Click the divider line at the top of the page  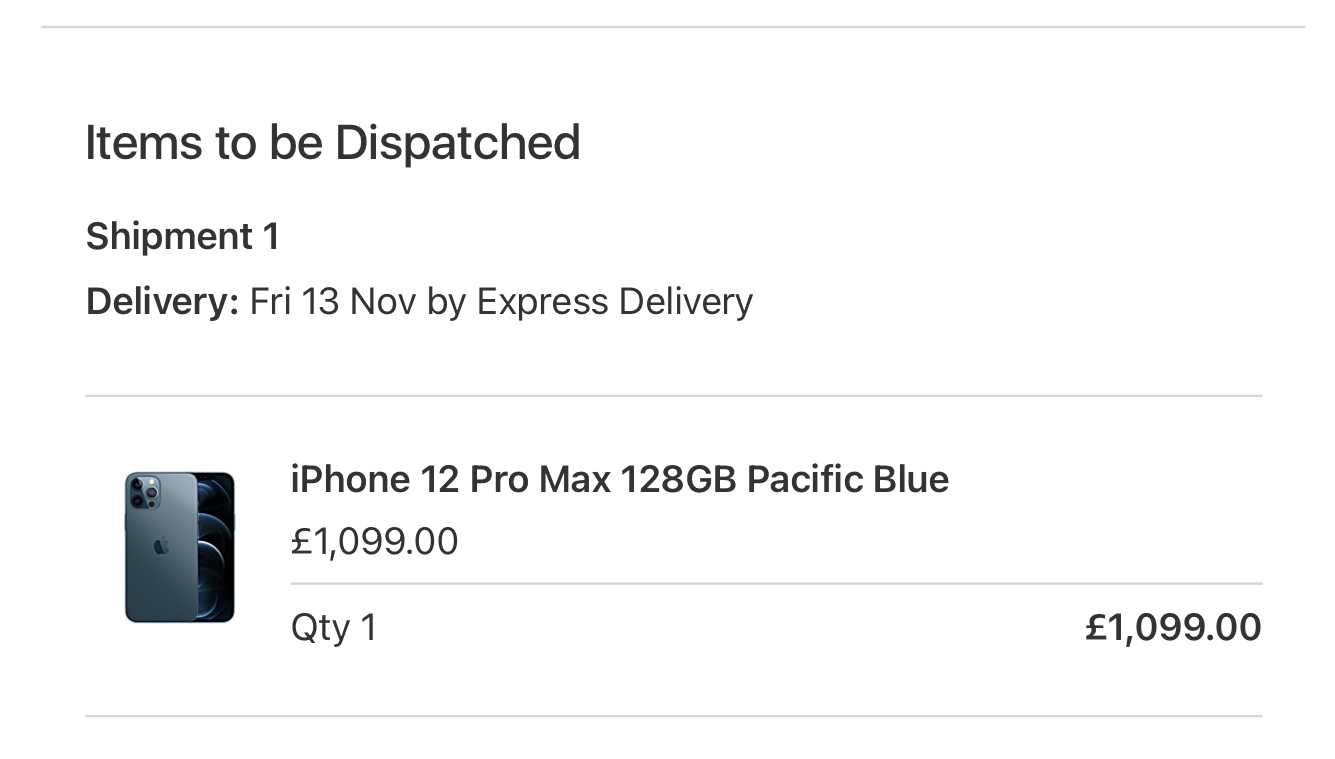(x=673, y=27)
